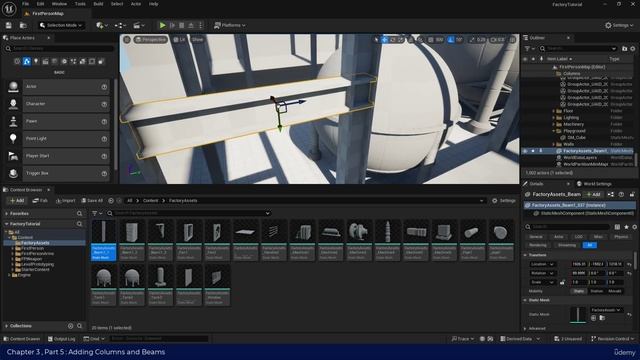Open the Blueprints dropdown in the toolbar
This screenshot has width=640, height=360.
(x=120, y=25)
